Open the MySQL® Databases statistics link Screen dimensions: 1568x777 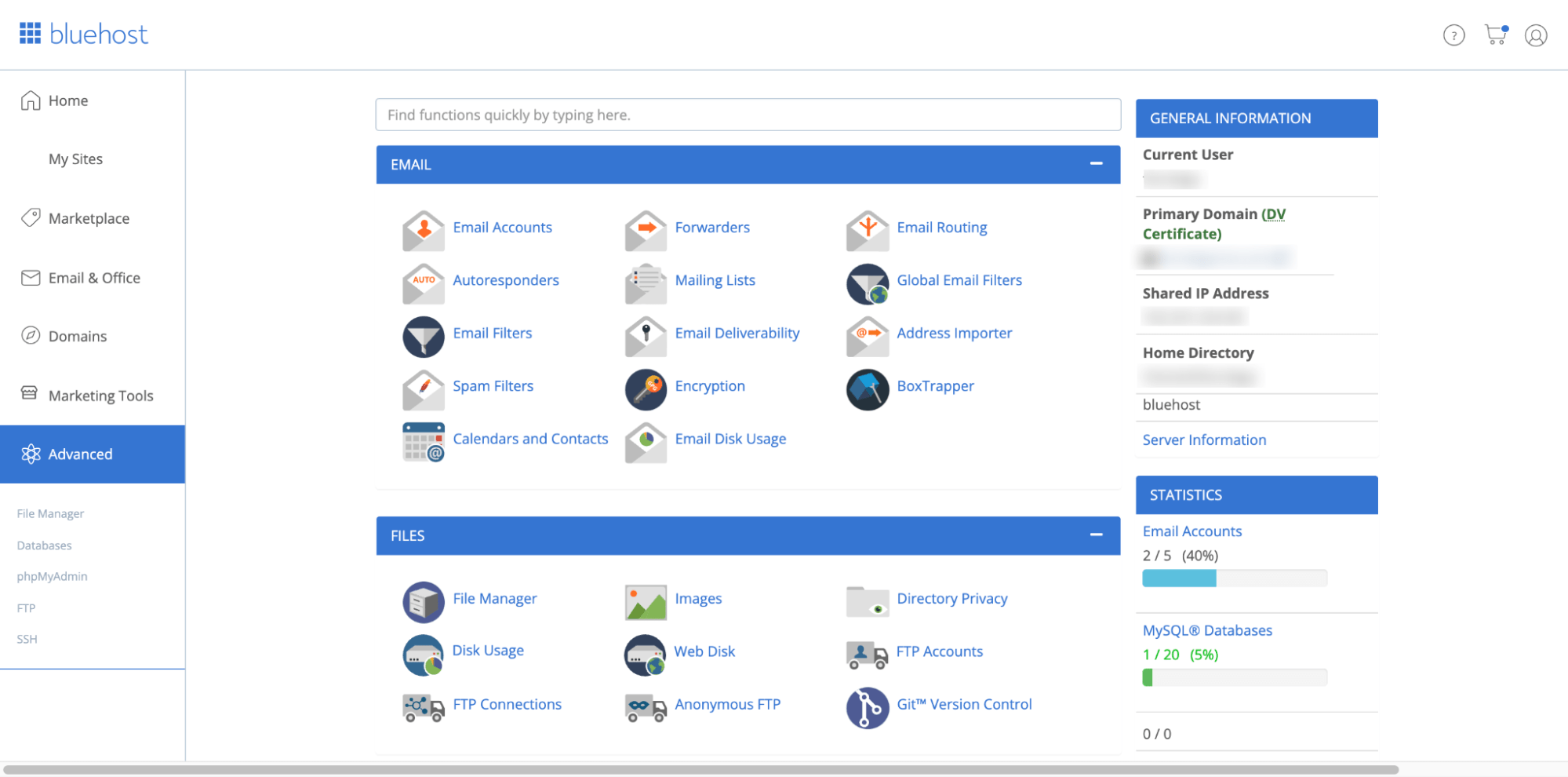click(x=1207, y=630)
